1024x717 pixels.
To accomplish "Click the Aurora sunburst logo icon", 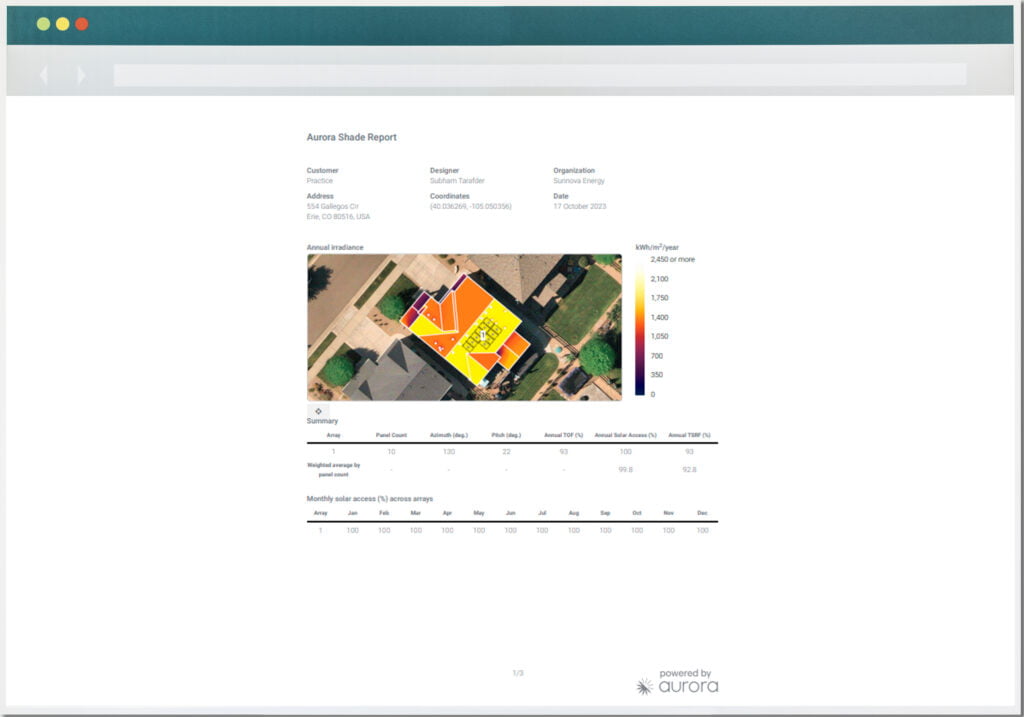I will click(x=645, y=686).
